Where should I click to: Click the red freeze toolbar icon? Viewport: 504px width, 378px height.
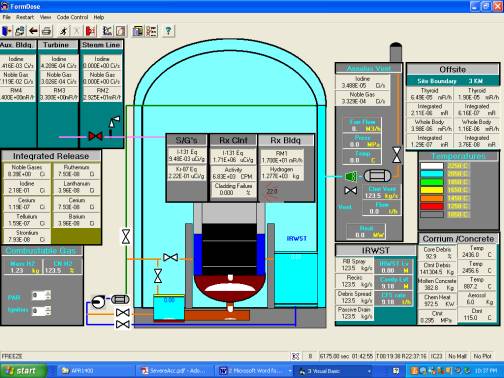point(90,31)
